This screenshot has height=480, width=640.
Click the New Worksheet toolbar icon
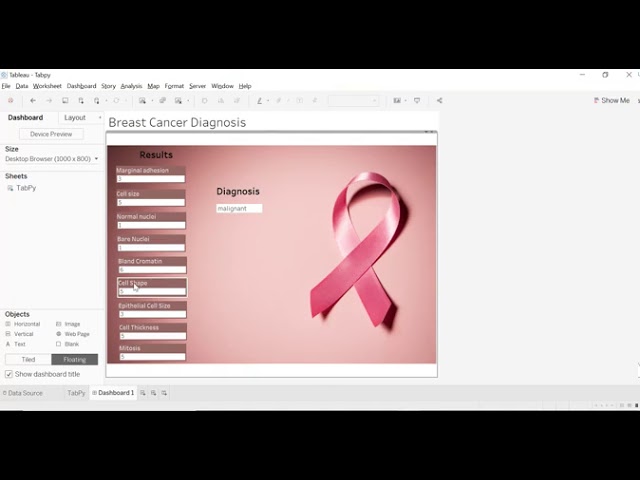pyautogui.click(x=142, y=100)
